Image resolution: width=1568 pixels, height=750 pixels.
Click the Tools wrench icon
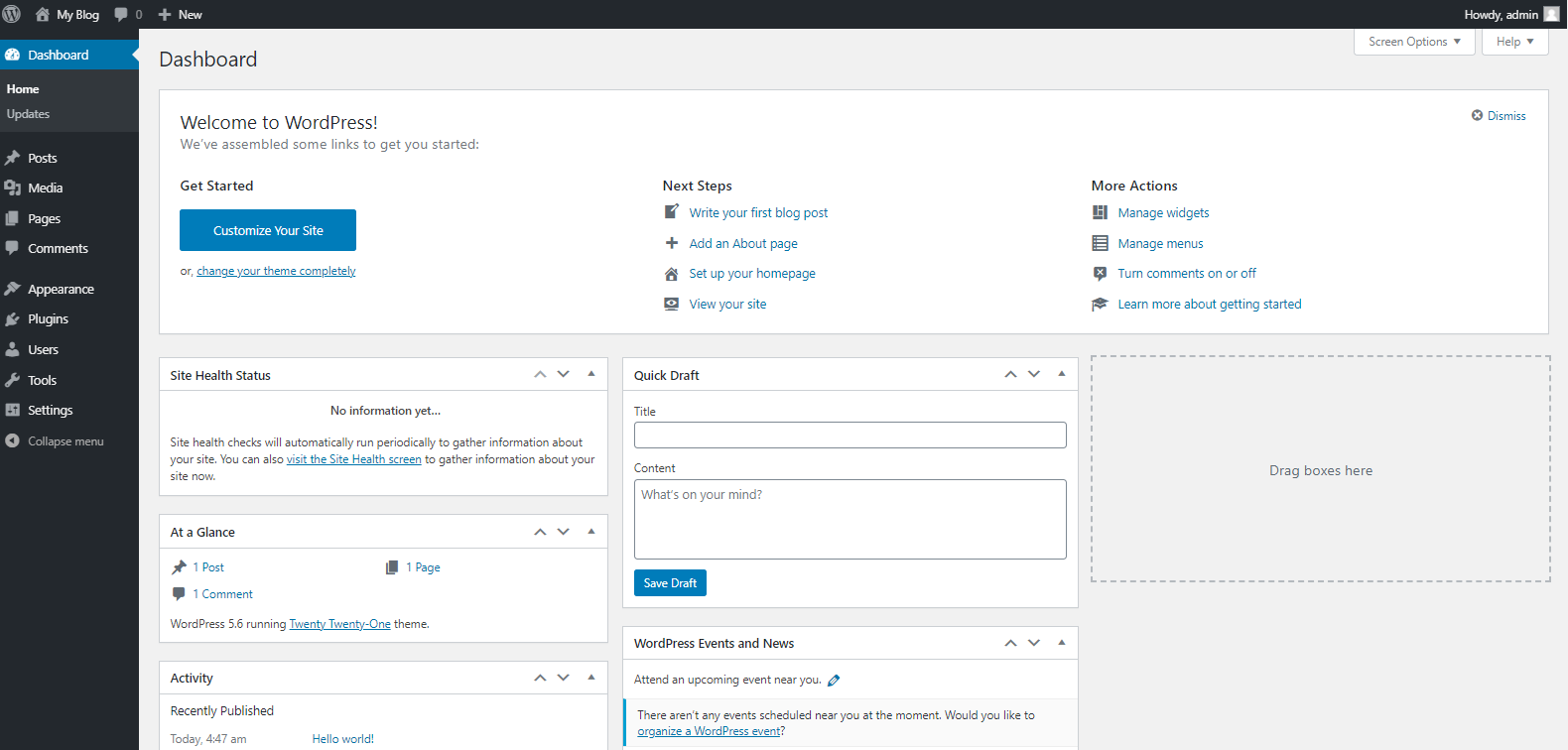click(x=12, y=380)
